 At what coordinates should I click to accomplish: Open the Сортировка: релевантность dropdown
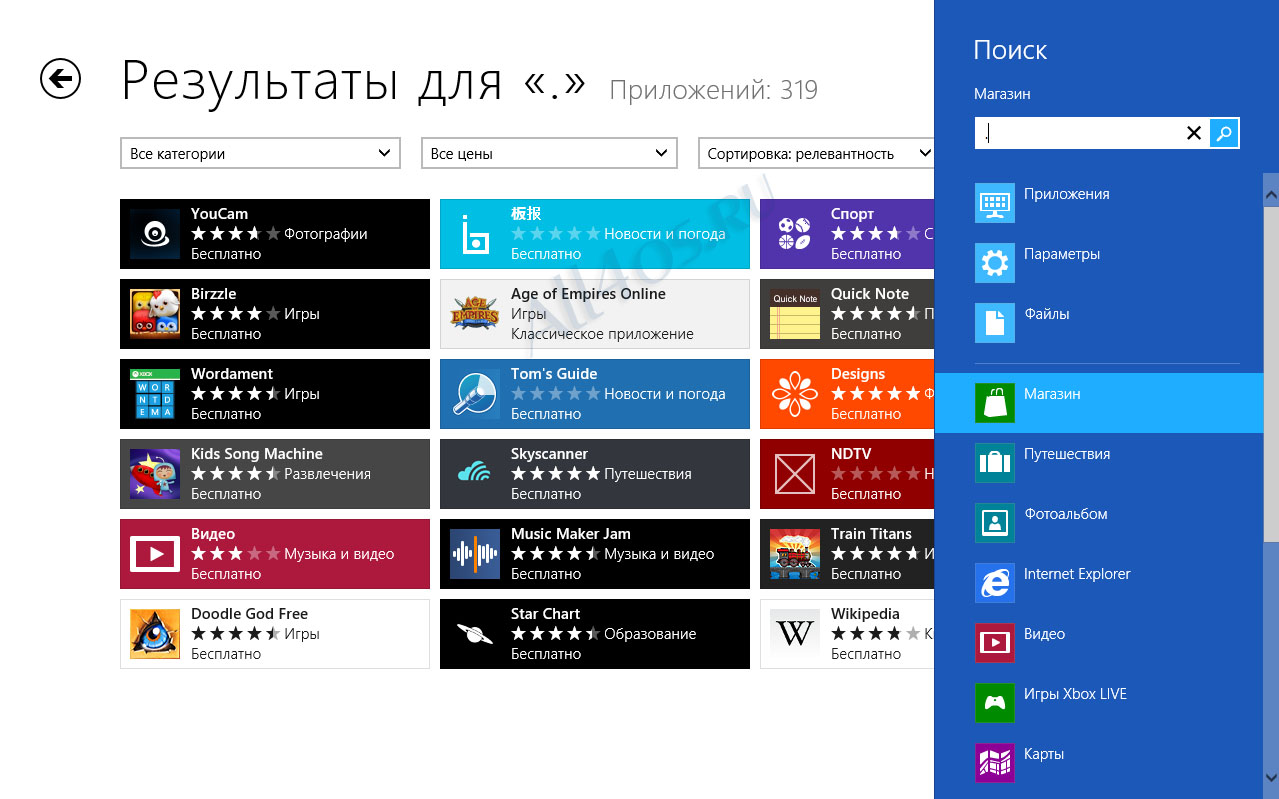pyautogui.click(x=816, y=153)
